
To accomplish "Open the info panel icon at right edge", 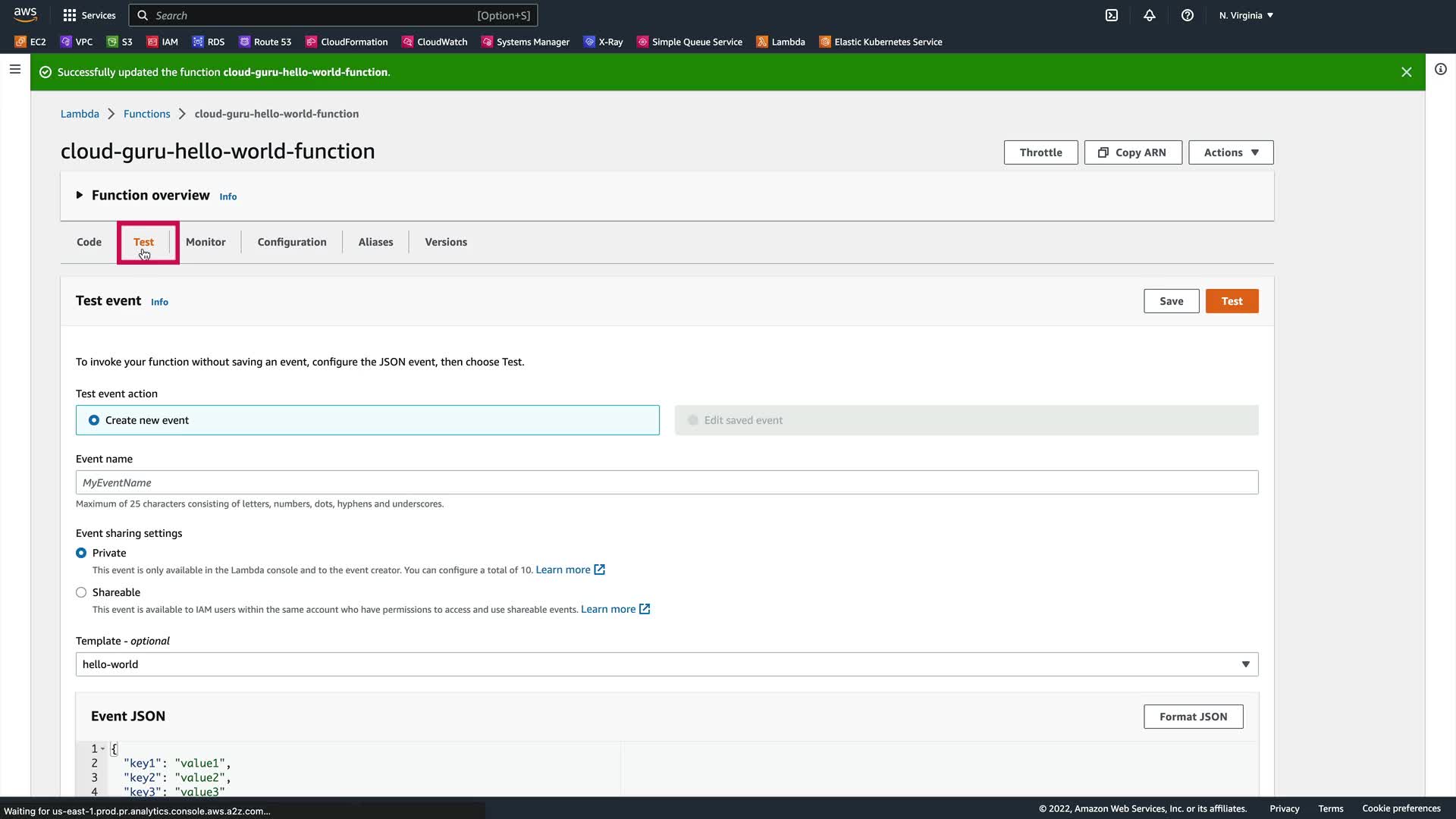I will pos(1440,69).
